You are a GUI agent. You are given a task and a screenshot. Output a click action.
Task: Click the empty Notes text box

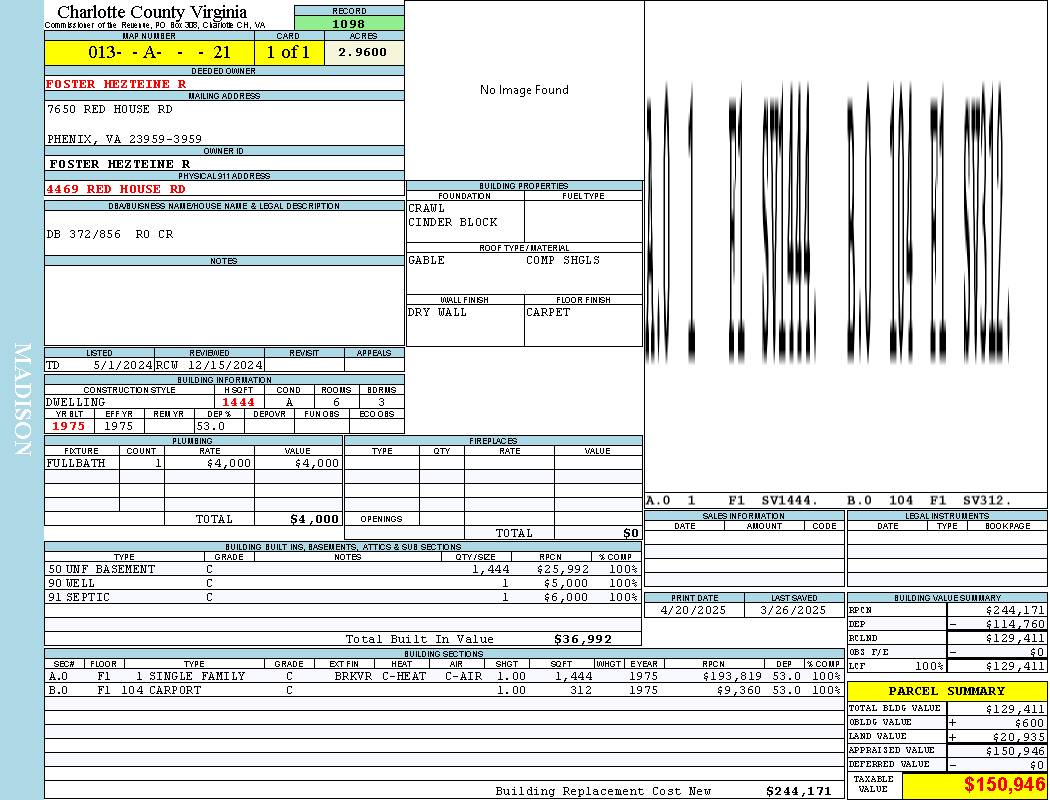tap(224, 305)
